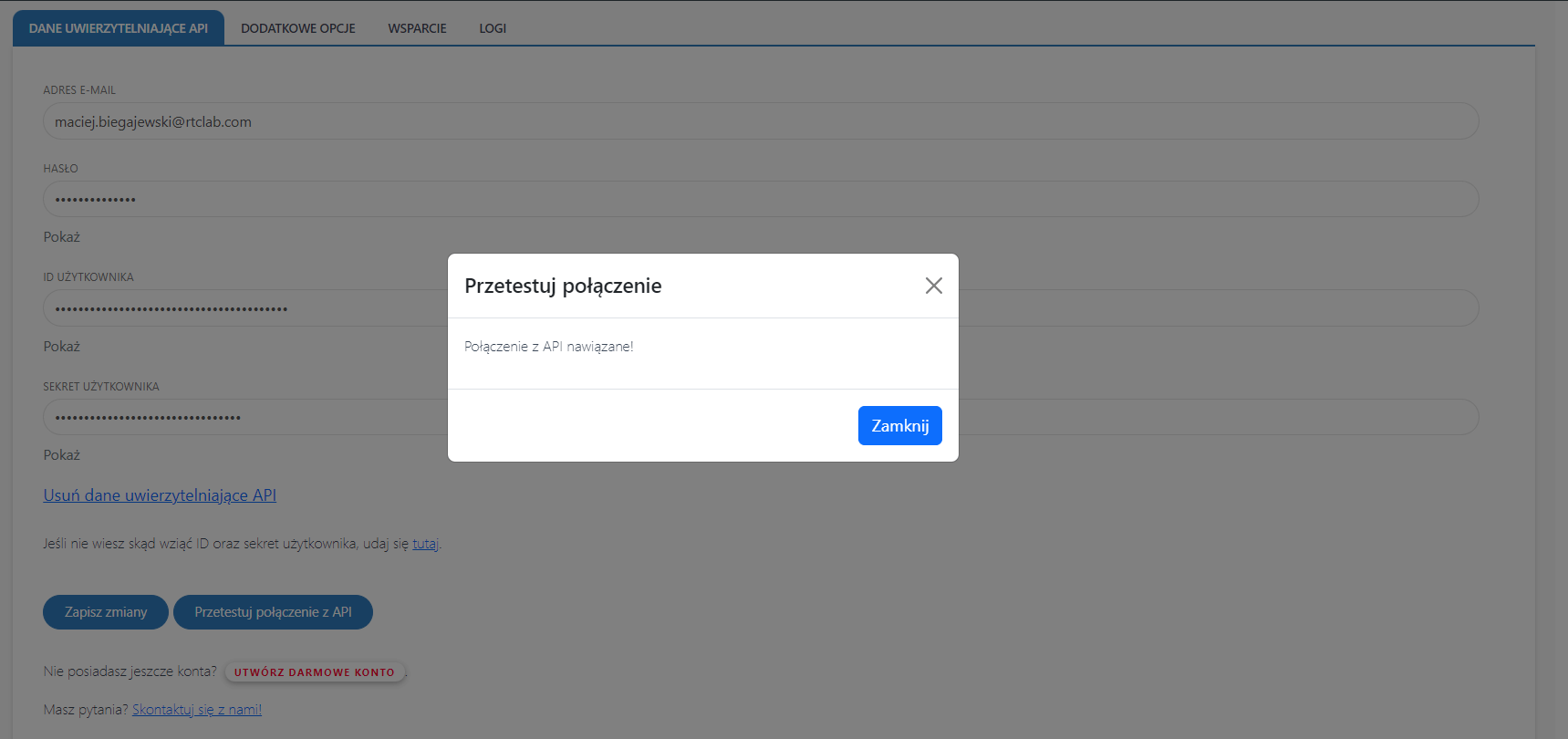Close the dialog with the X icon
Viewport: 1568px width, 739px height.
tap(933, 286)
